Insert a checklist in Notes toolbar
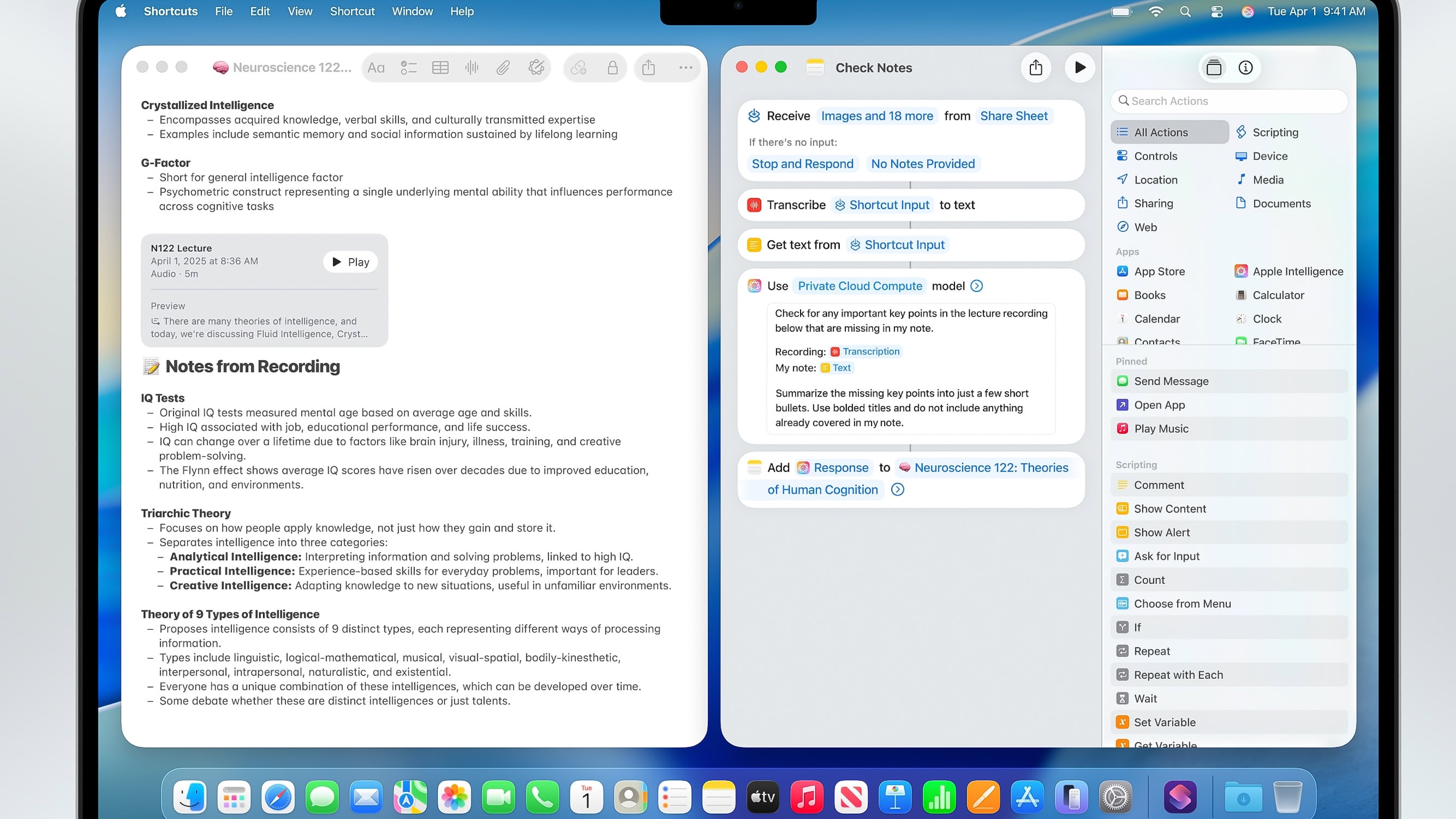Screen dimensions: 1456x819 (x=409, y=68)
